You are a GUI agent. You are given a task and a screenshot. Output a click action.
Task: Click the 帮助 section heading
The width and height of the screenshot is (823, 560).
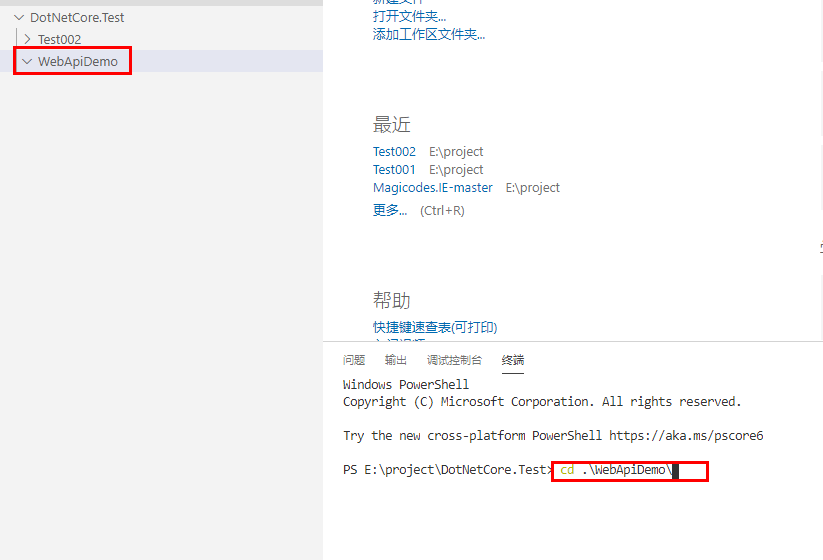pos(392,301)
